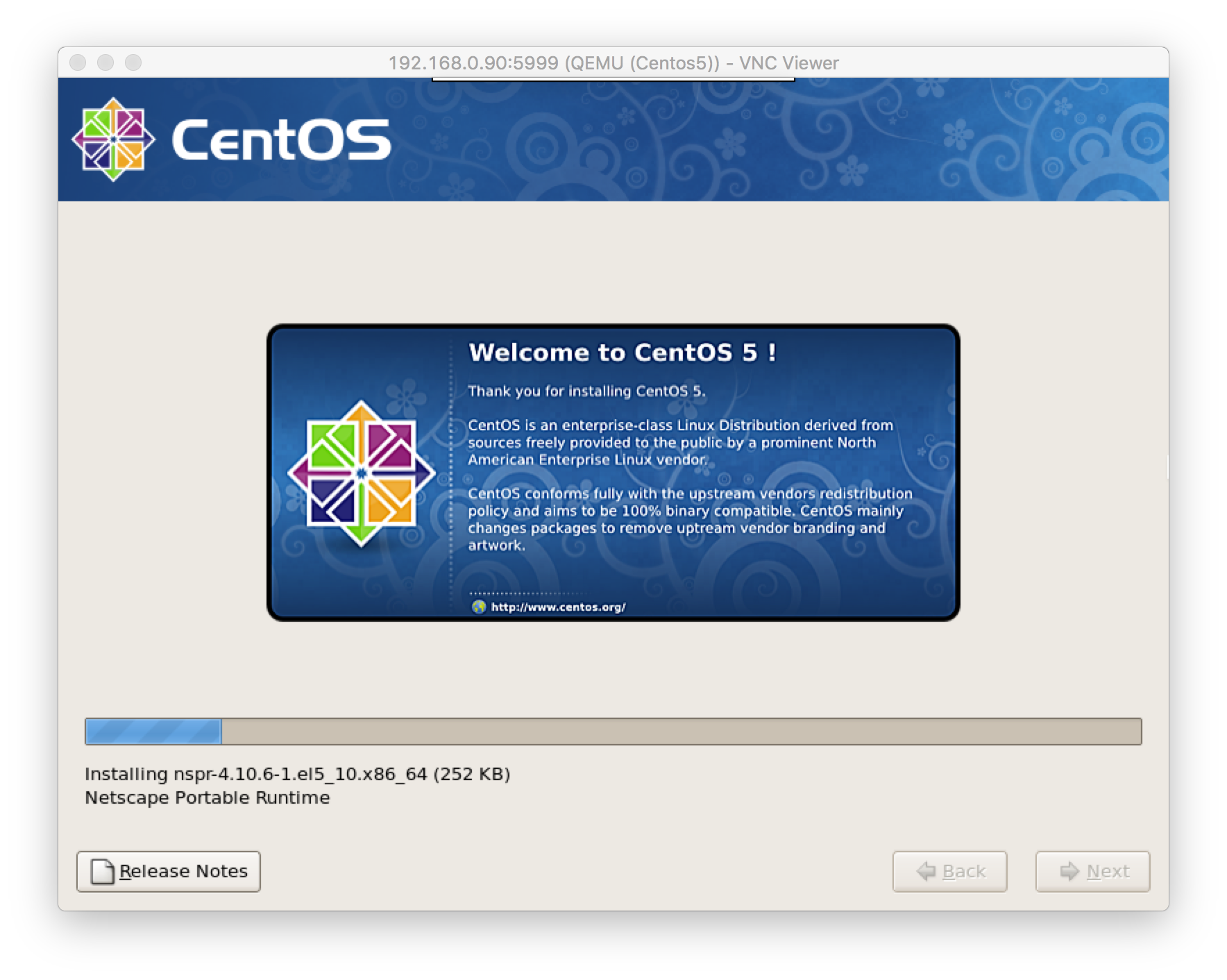Minimize the VNC Viewer window
Viewport: 1227px width, 980px height.
click(105, 62)
